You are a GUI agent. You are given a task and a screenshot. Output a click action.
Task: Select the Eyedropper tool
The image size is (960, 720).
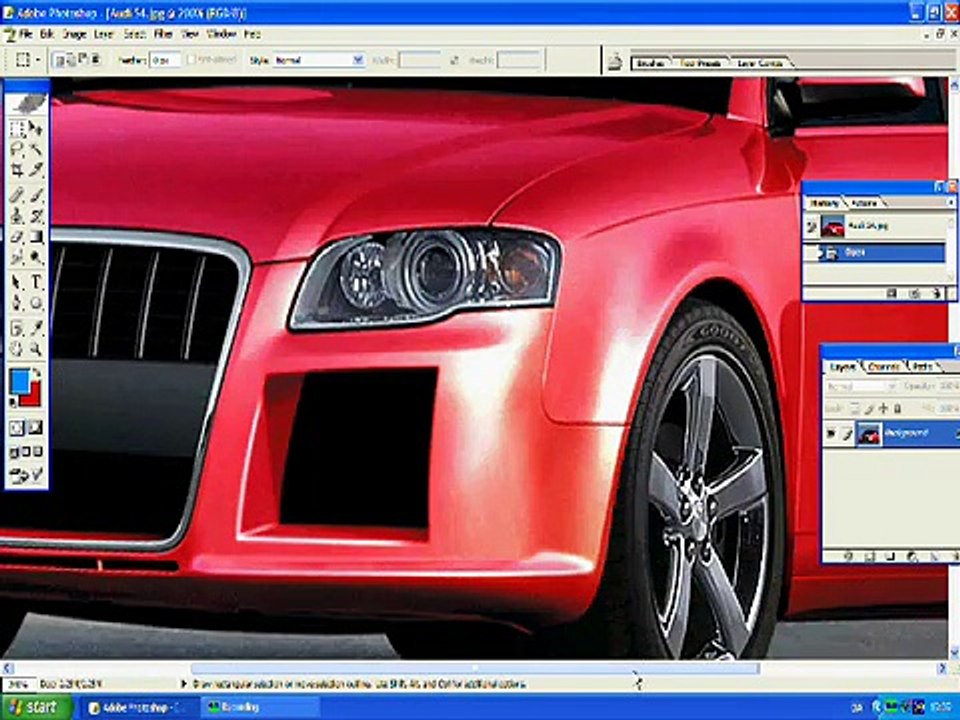point(36,329)
